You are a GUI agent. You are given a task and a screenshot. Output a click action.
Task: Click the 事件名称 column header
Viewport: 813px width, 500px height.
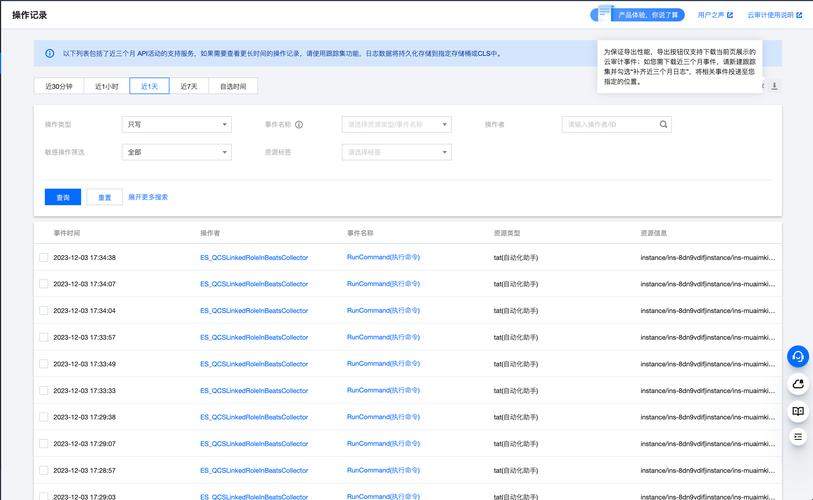click(360, 233)
